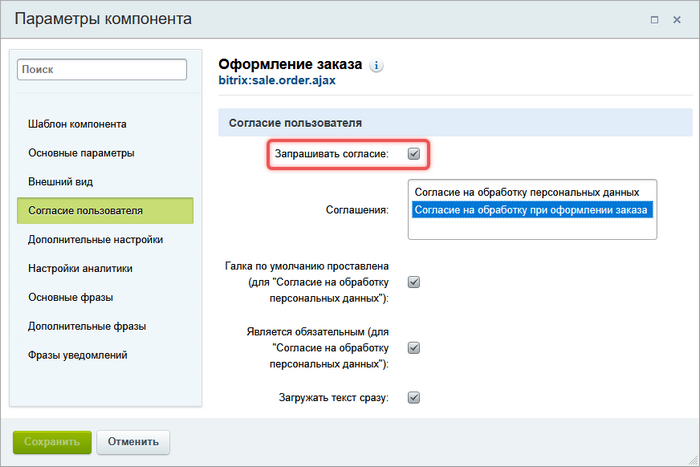Click the info icon next to Оформление заказа
700x467 pixels.
coord(377,65)
